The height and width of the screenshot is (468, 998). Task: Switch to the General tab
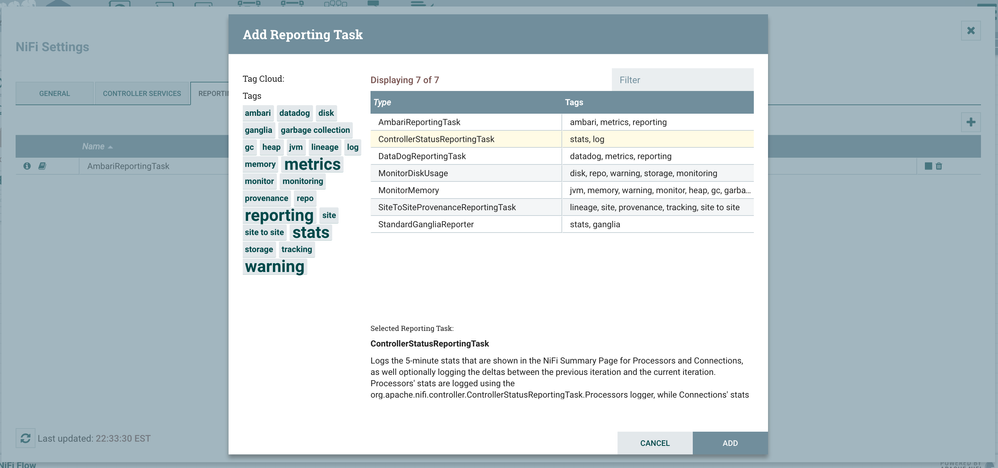pyautogui.click(x=54, y=94)
